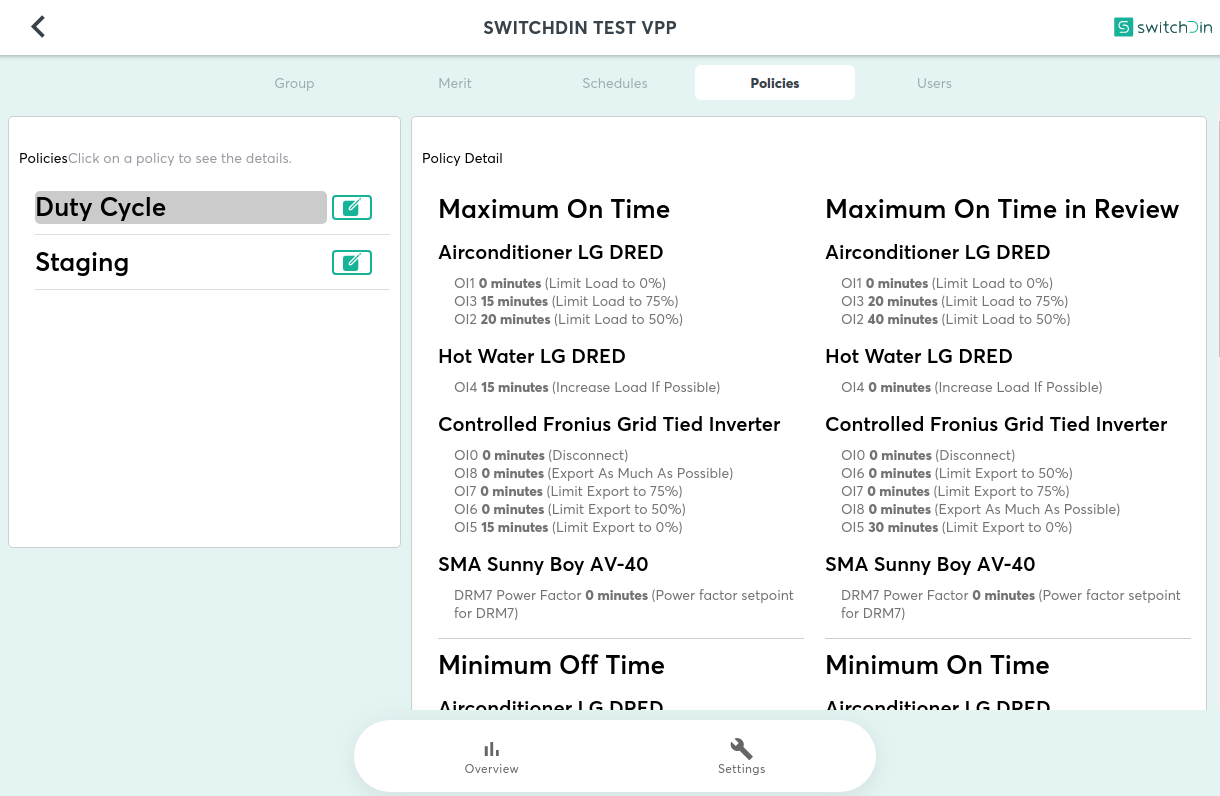Switch to the Group tab

coord(295,83)
